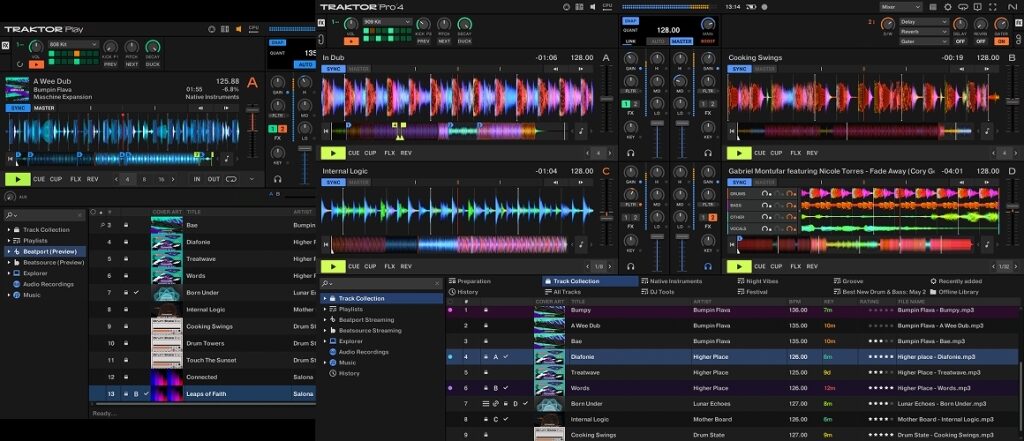Open layout icon in Traktor Play header
The width and height of the screenshot is (1024, 441).
[x=225, y=29]
